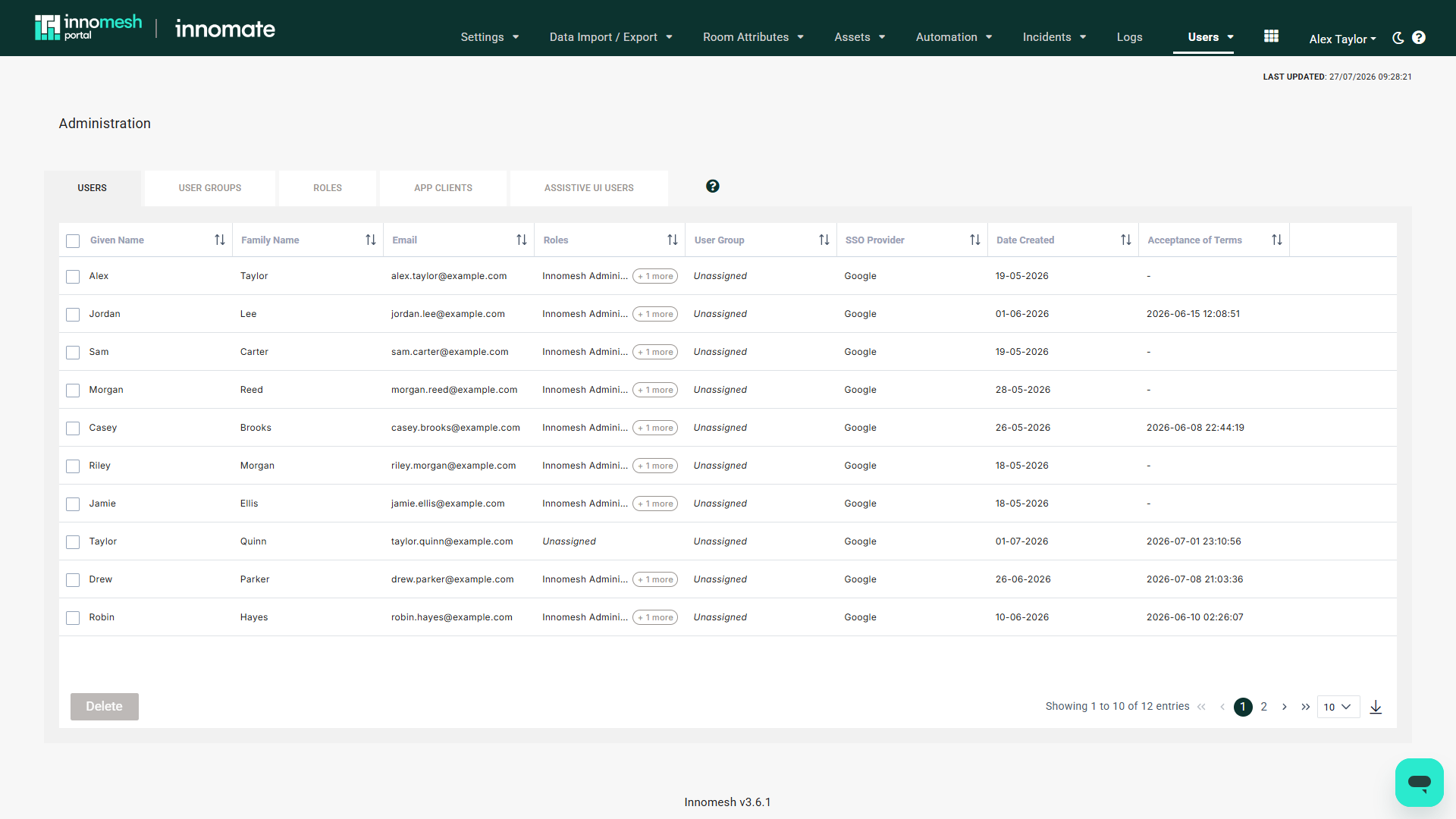Switch to the App Clients tab

[x=443, y=188]
